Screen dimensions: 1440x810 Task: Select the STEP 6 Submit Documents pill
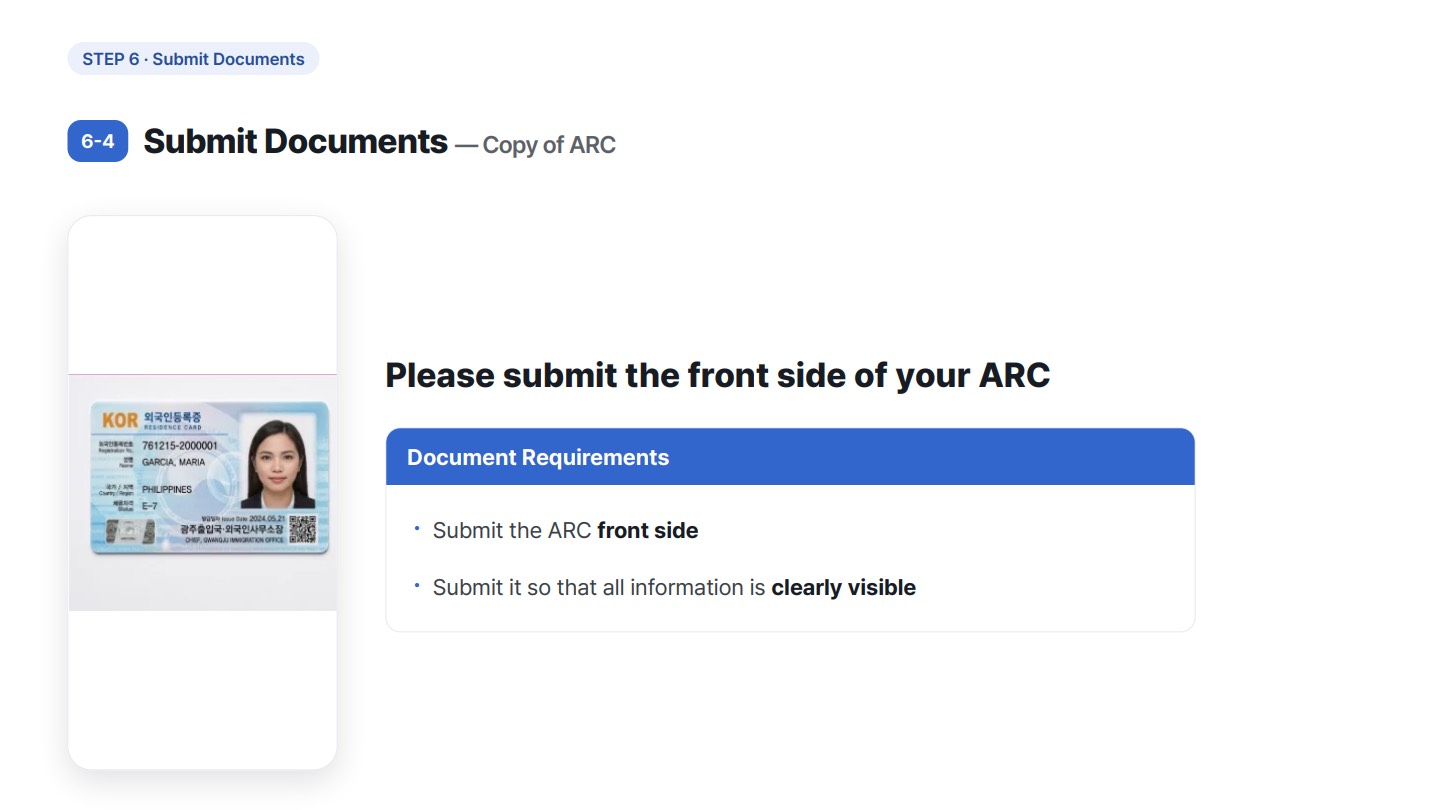(193, 59)
